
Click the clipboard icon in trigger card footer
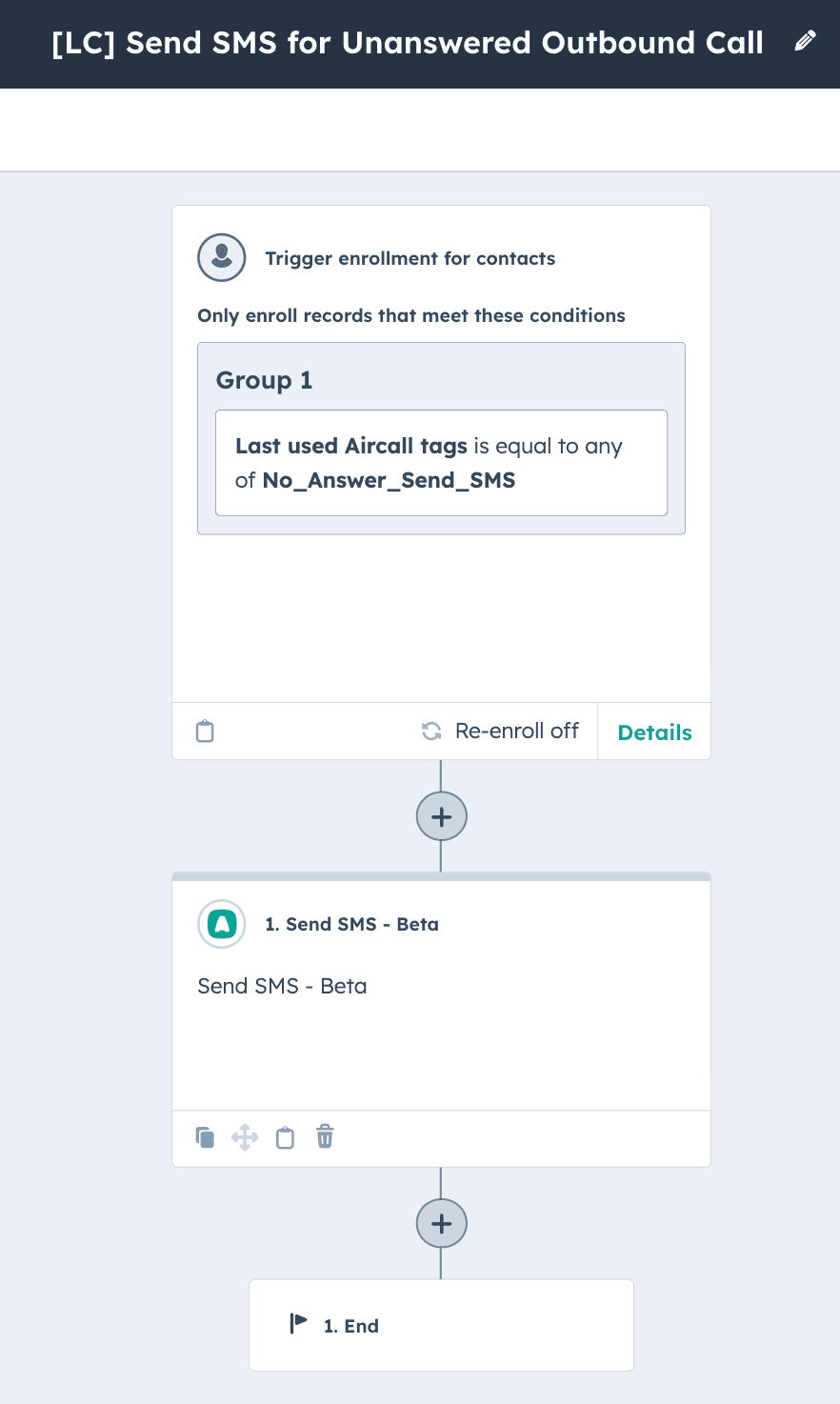tap(205, 732)
